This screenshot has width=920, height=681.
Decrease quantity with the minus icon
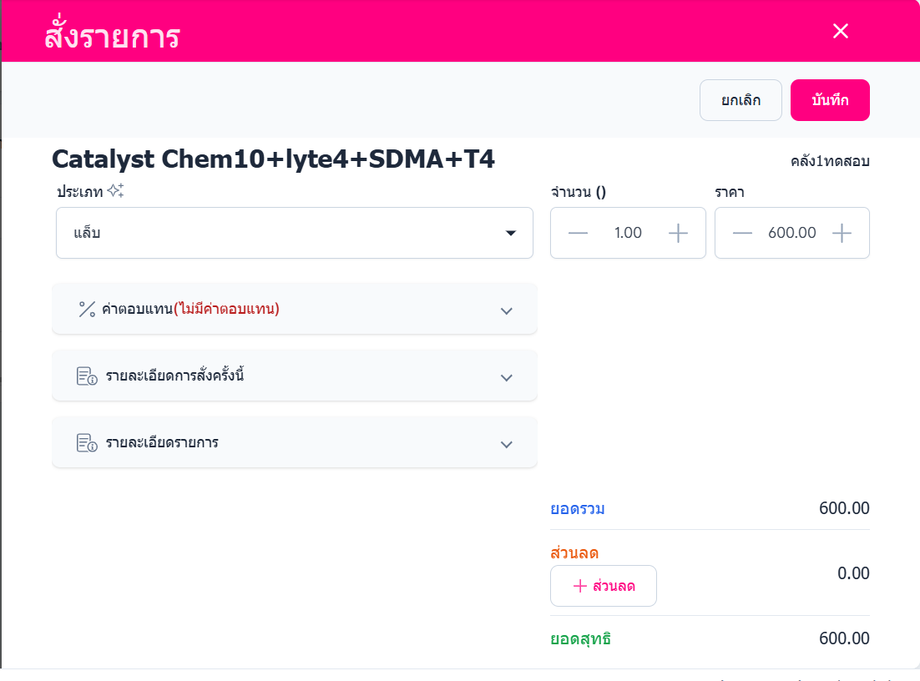click(578, 233)
